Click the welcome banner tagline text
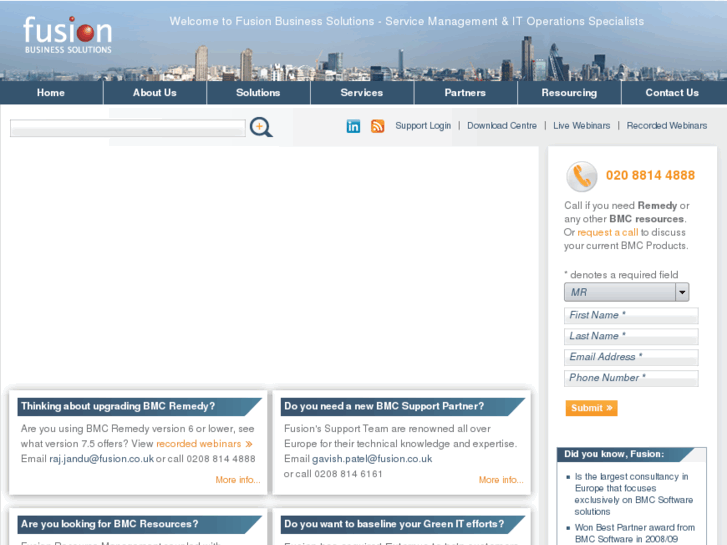 point(407,21)
